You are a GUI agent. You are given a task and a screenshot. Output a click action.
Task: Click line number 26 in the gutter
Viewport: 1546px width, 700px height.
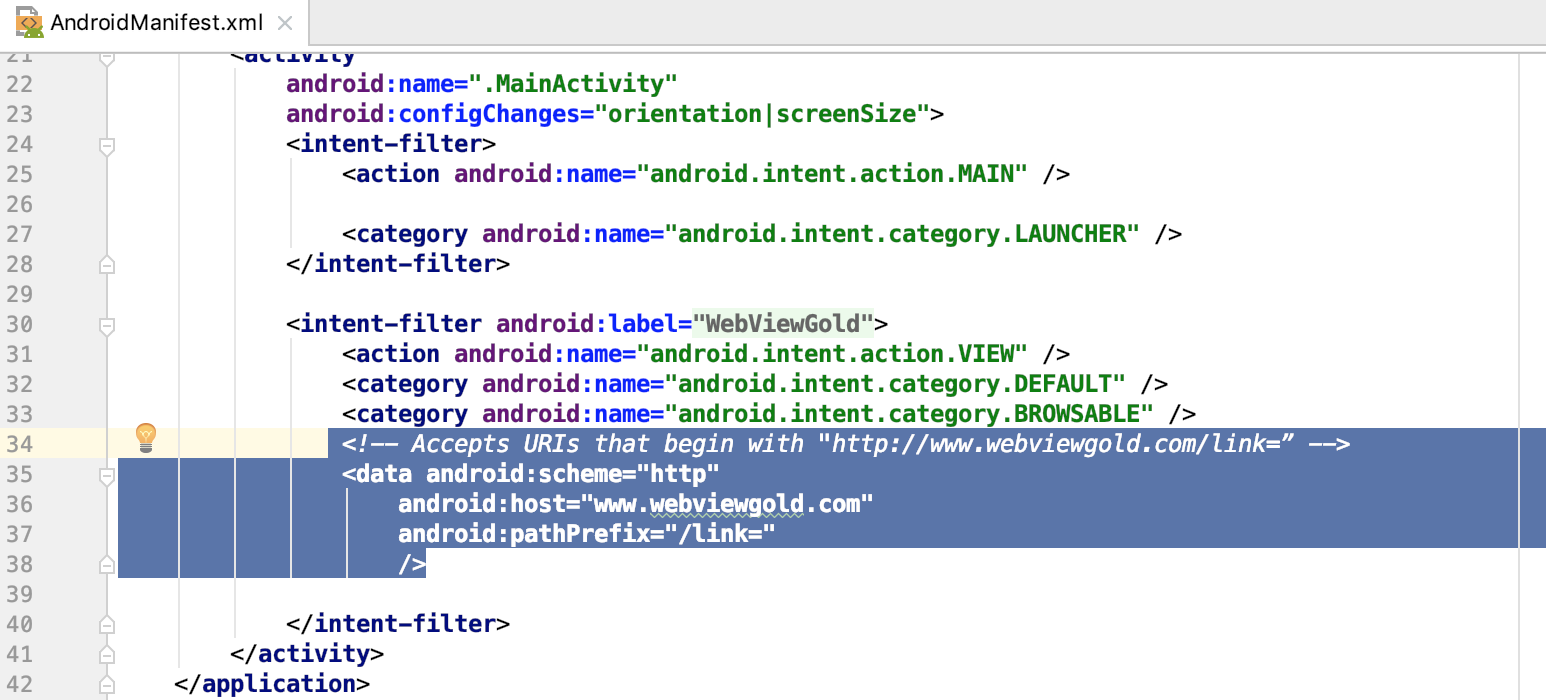(x=19, y=203)
